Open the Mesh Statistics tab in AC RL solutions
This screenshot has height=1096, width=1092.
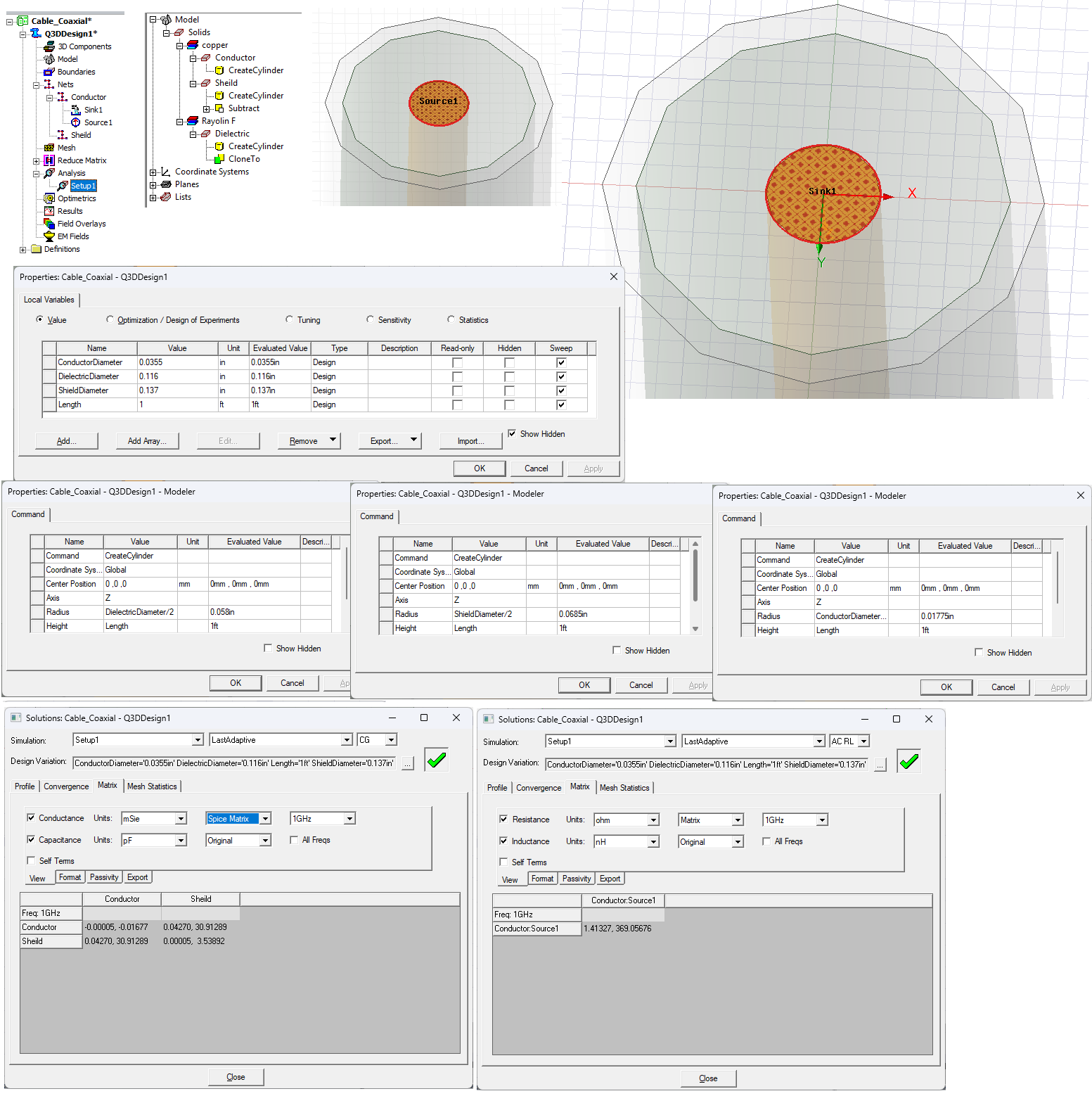click(624, 788)
